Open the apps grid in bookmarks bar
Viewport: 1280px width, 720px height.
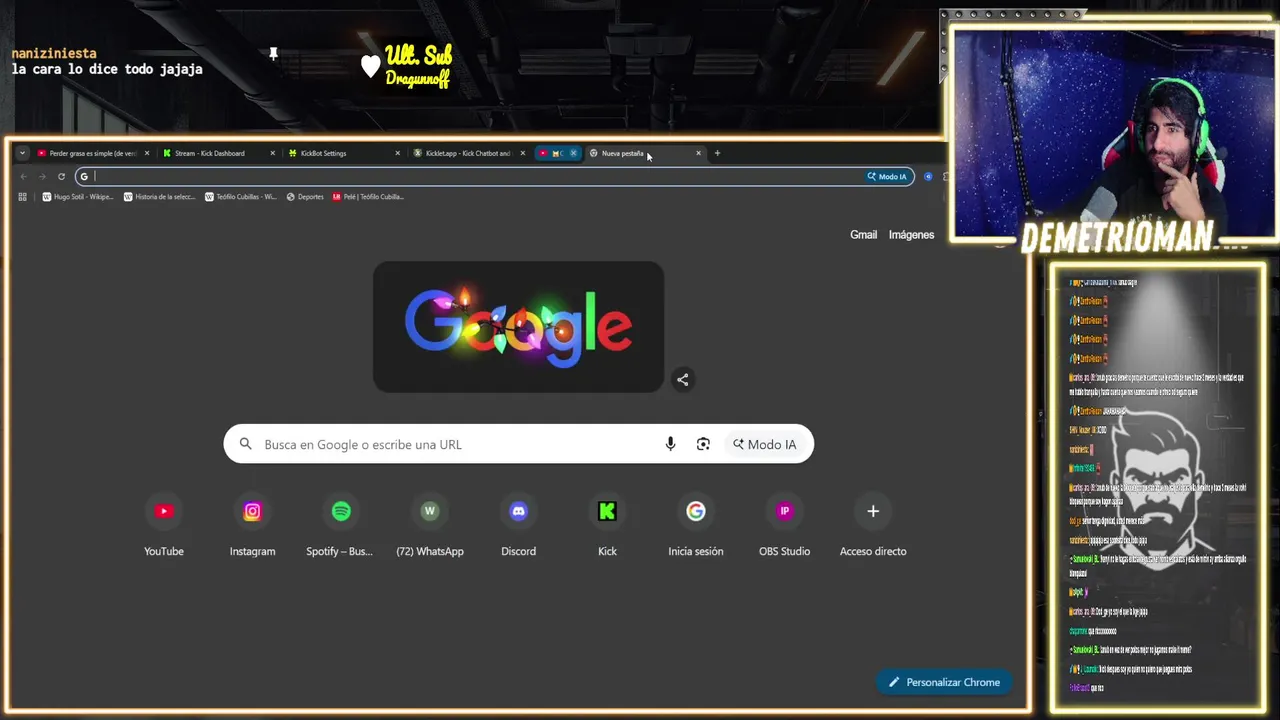pos(22,197)
